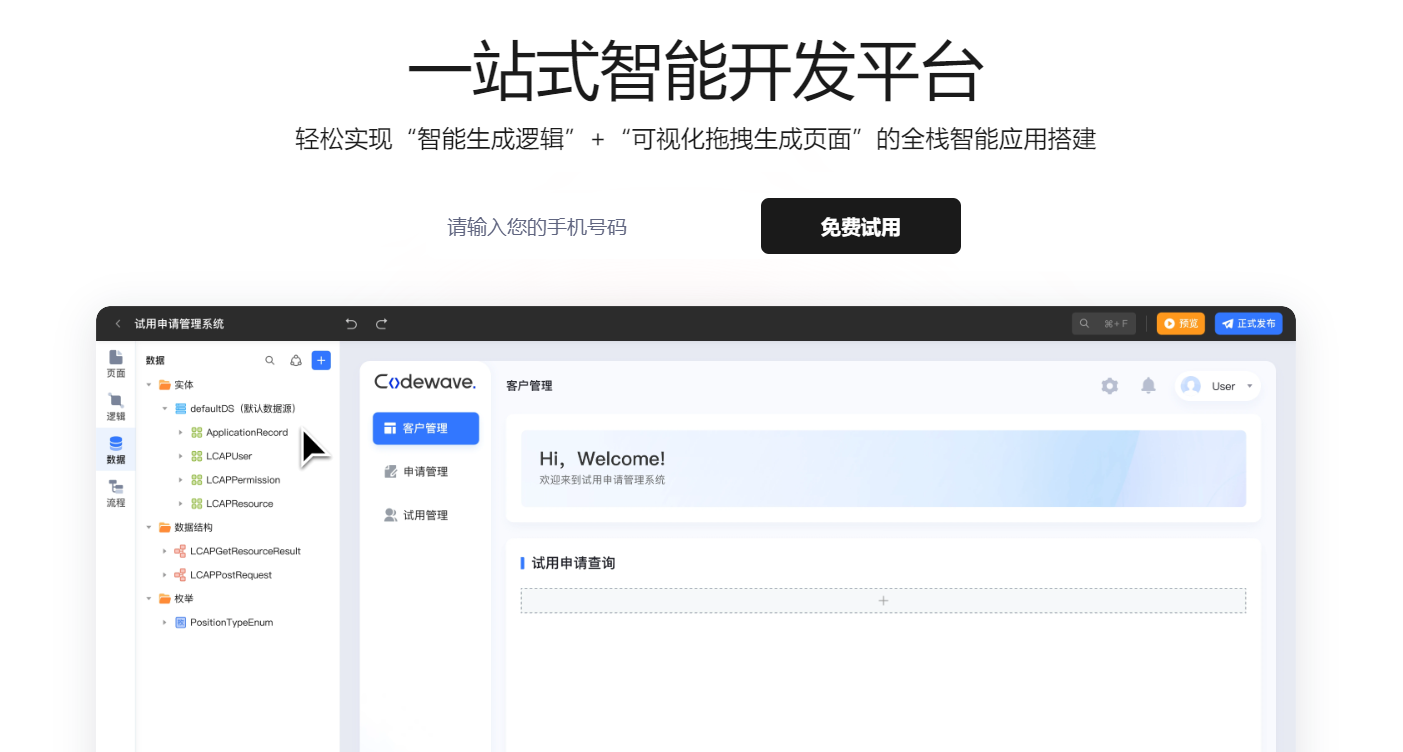
Task: Collapse the defaultDS data source node
Action: point(165,408)
